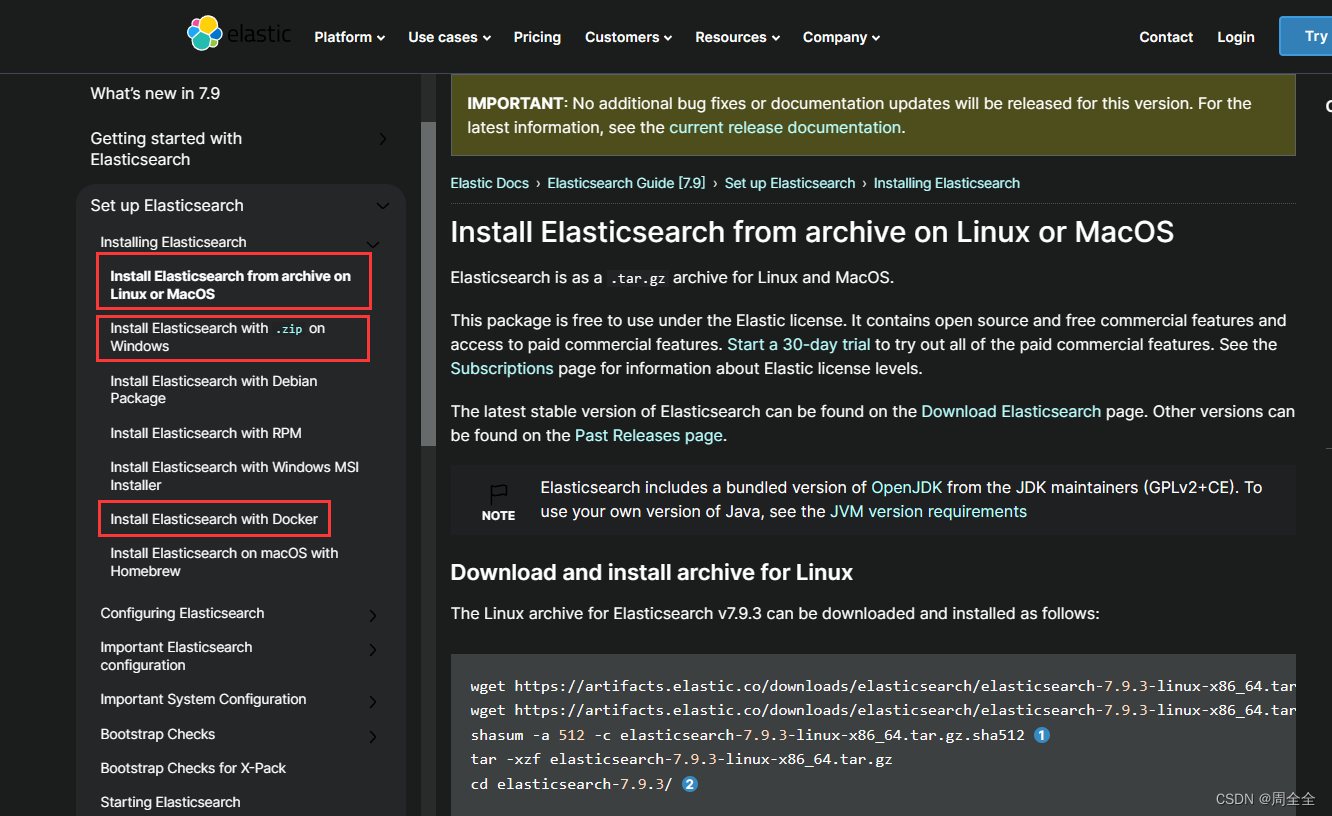This screenshot has height=816, width=1332.
Task: Open What's new in 7.9
Action: pyautogui.click(x=155, y=93)
